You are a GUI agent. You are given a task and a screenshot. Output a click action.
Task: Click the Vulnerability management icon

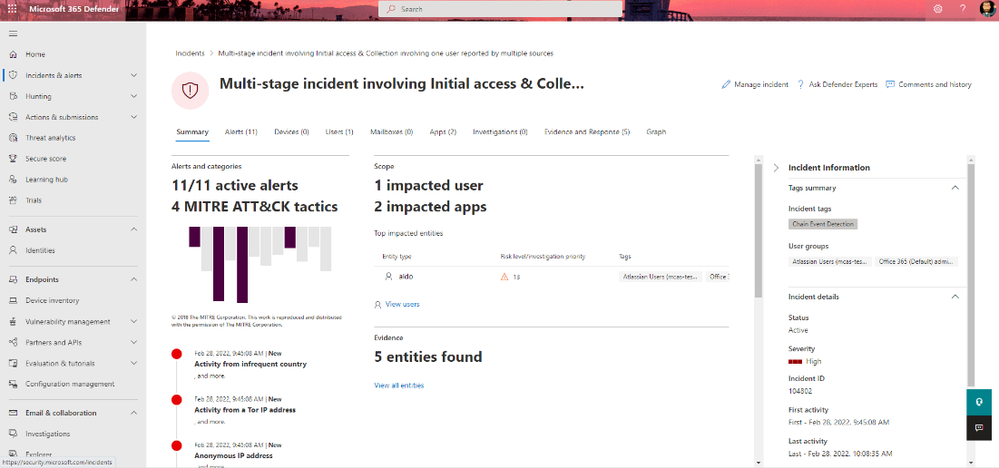pyautogui.click(x=13, y=322)
